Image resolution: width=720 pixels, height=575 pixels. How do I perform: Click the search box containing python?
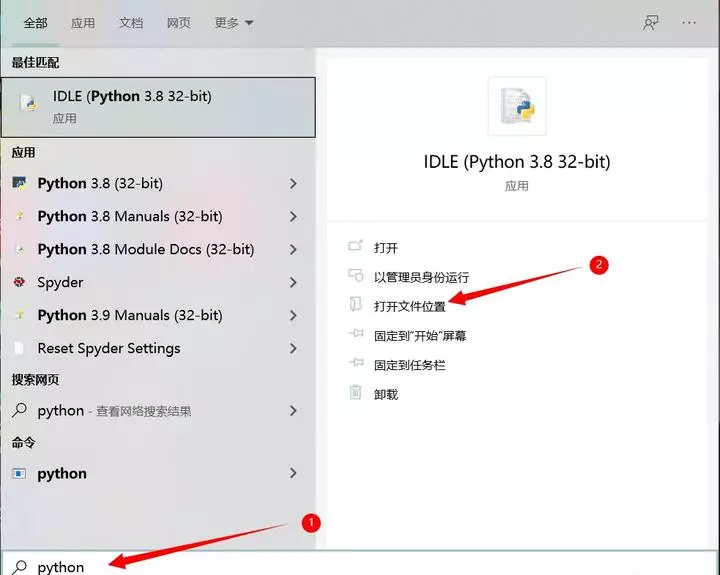360,564
